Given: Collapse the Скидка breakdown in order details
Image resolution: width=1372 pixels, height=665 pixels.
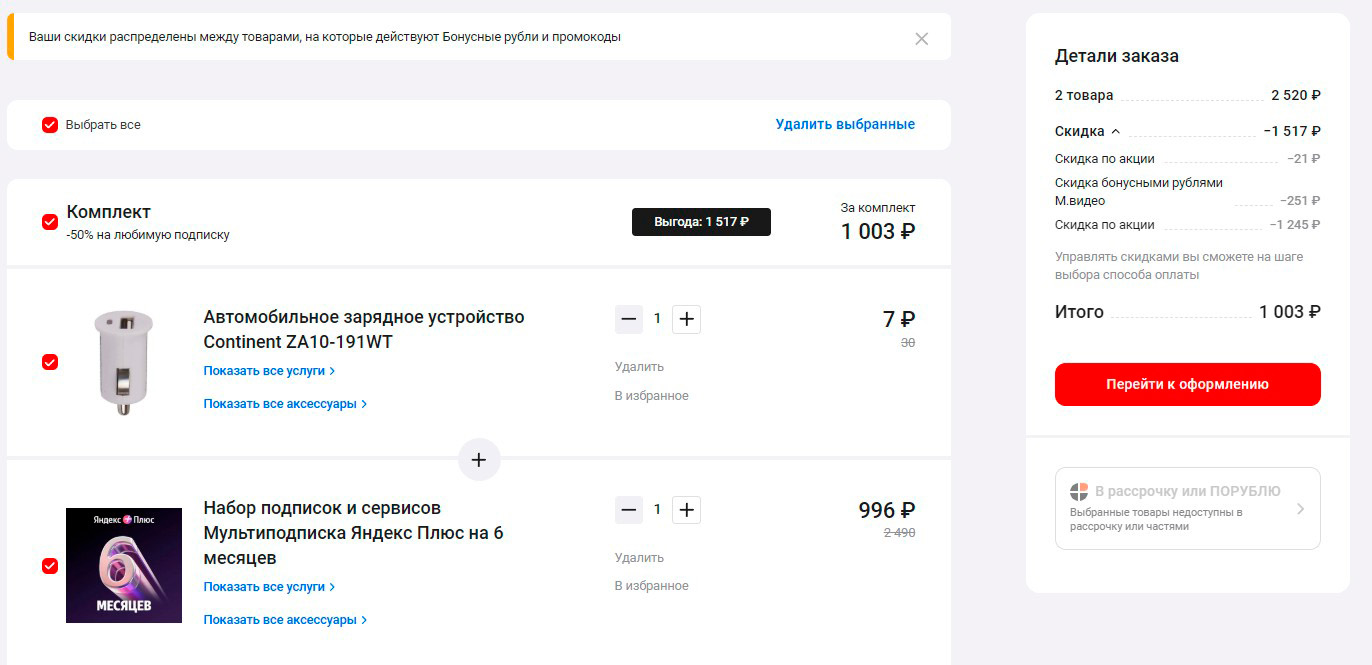Looking at the screenshot, I should pyautogui.click(x=1115, y=131).
